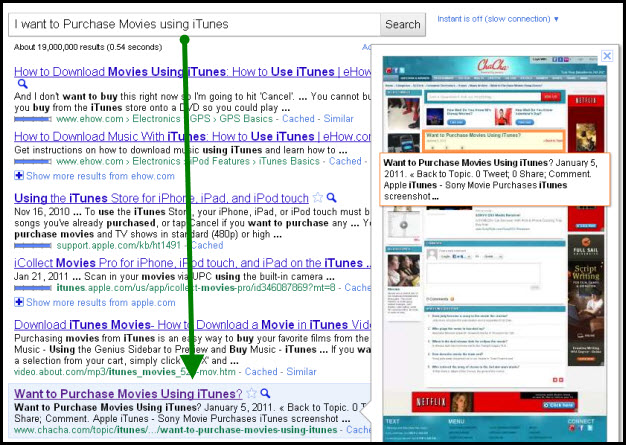Open Cached link for support.apple.com result

pos(206,245)
